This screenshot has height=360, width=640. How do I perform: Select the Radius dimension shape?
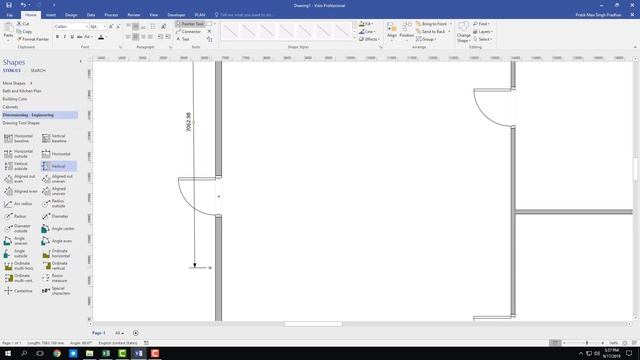coord(16,216)
